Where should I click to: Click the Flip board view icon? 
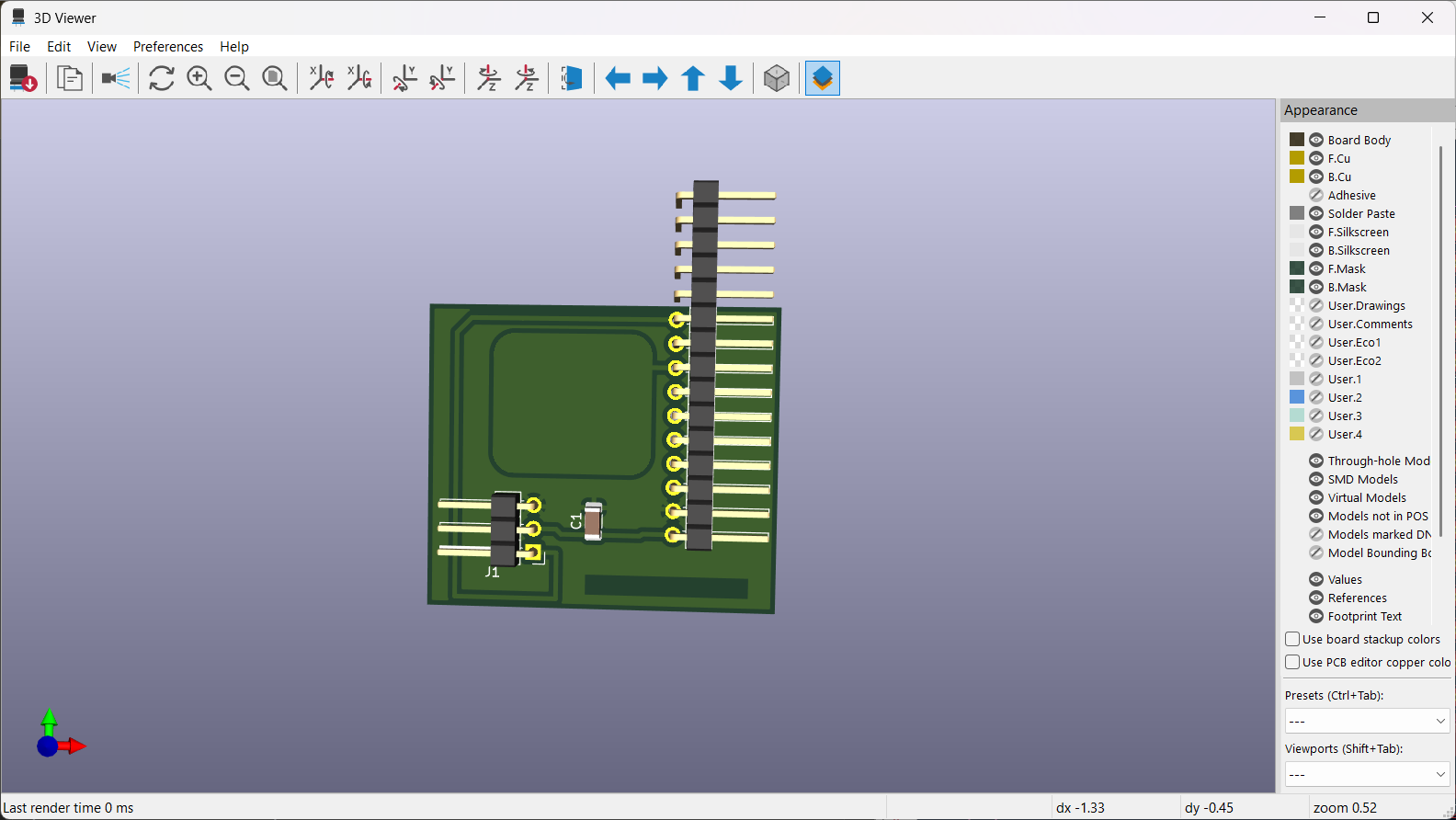[571, 78]
